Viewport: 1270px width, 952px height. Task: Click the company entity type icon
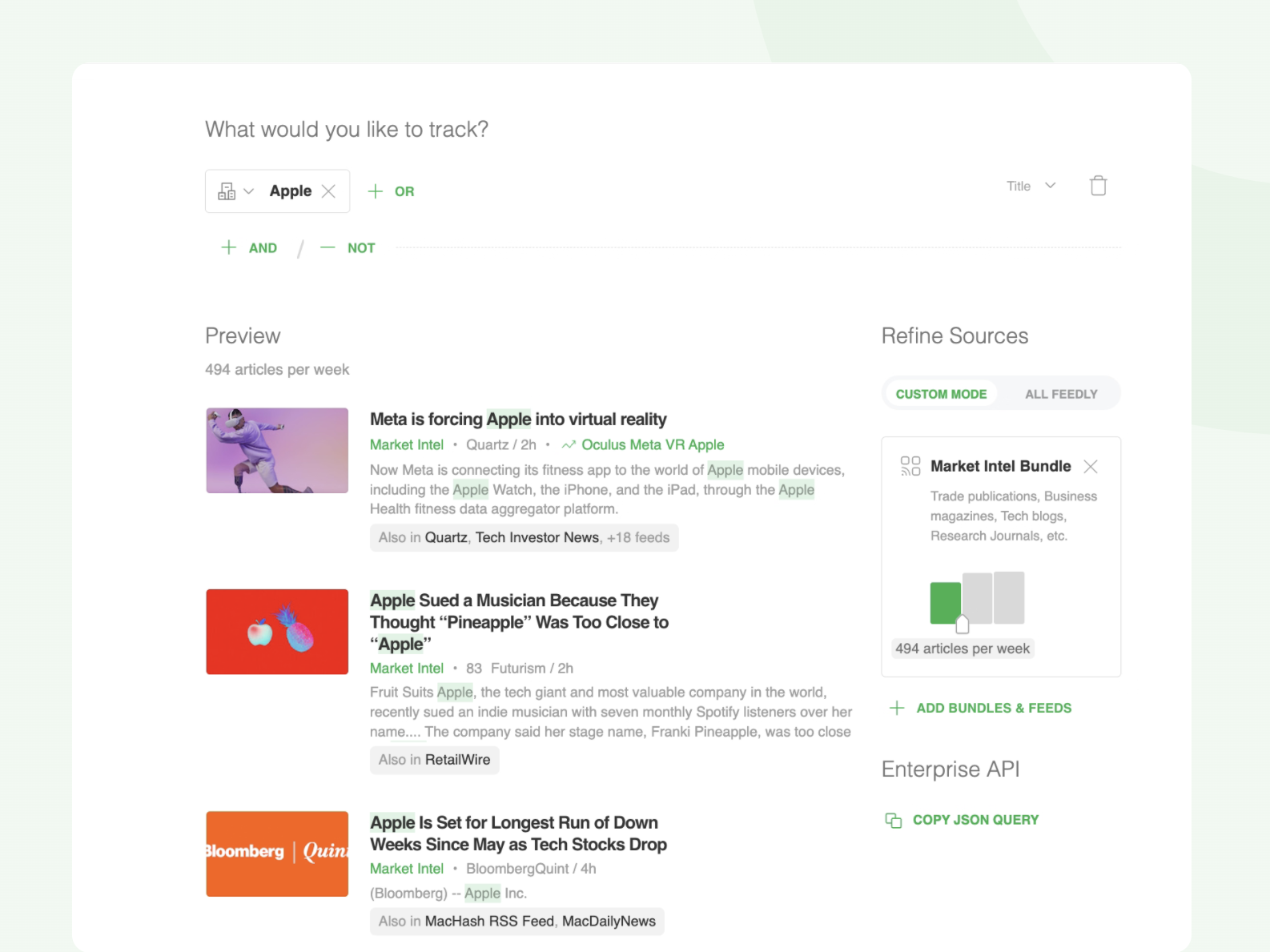(227, 191)
